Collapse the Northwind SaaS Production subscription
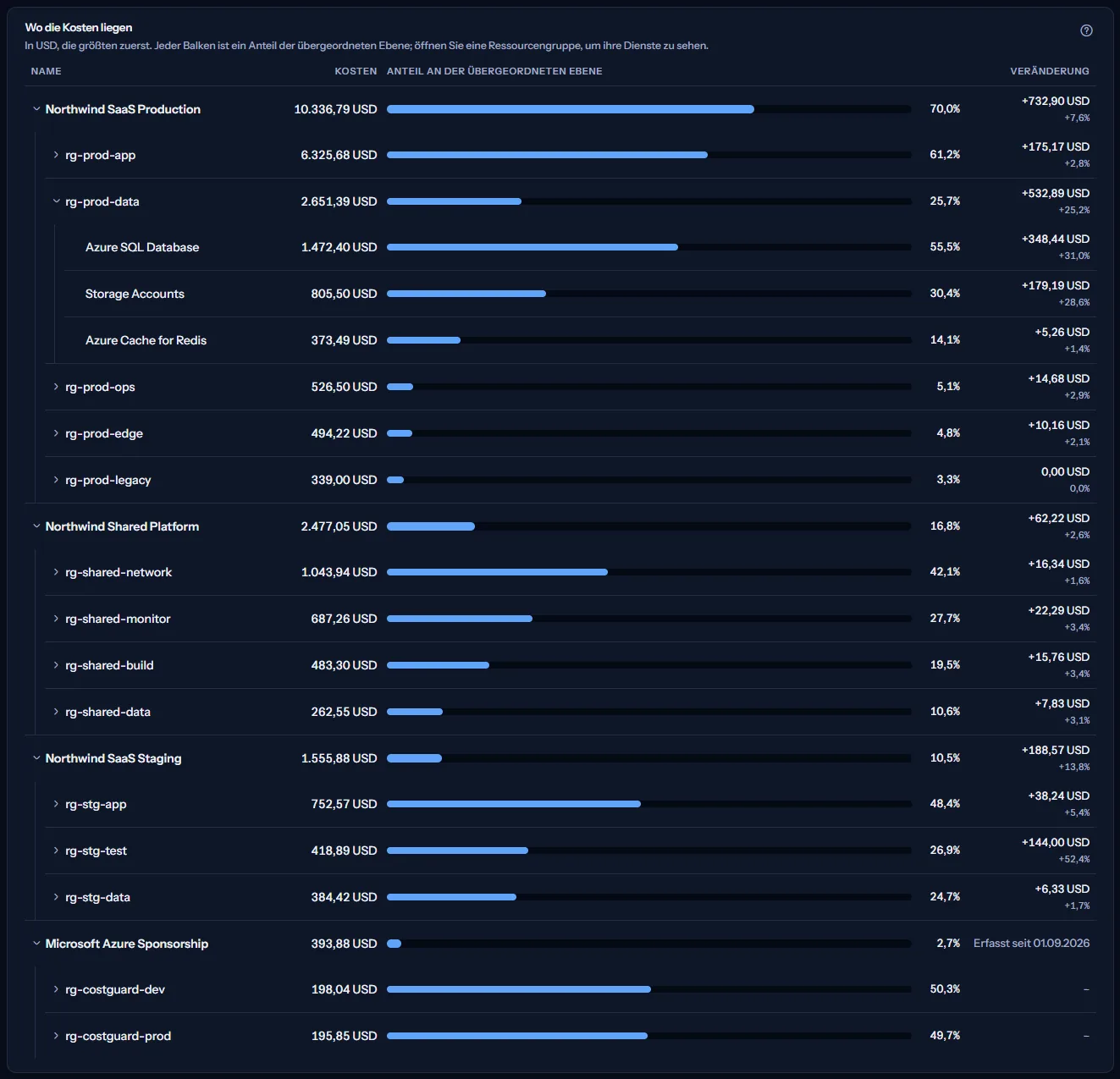This screenshot has height=1079, width=1120. tap(36, 109)
